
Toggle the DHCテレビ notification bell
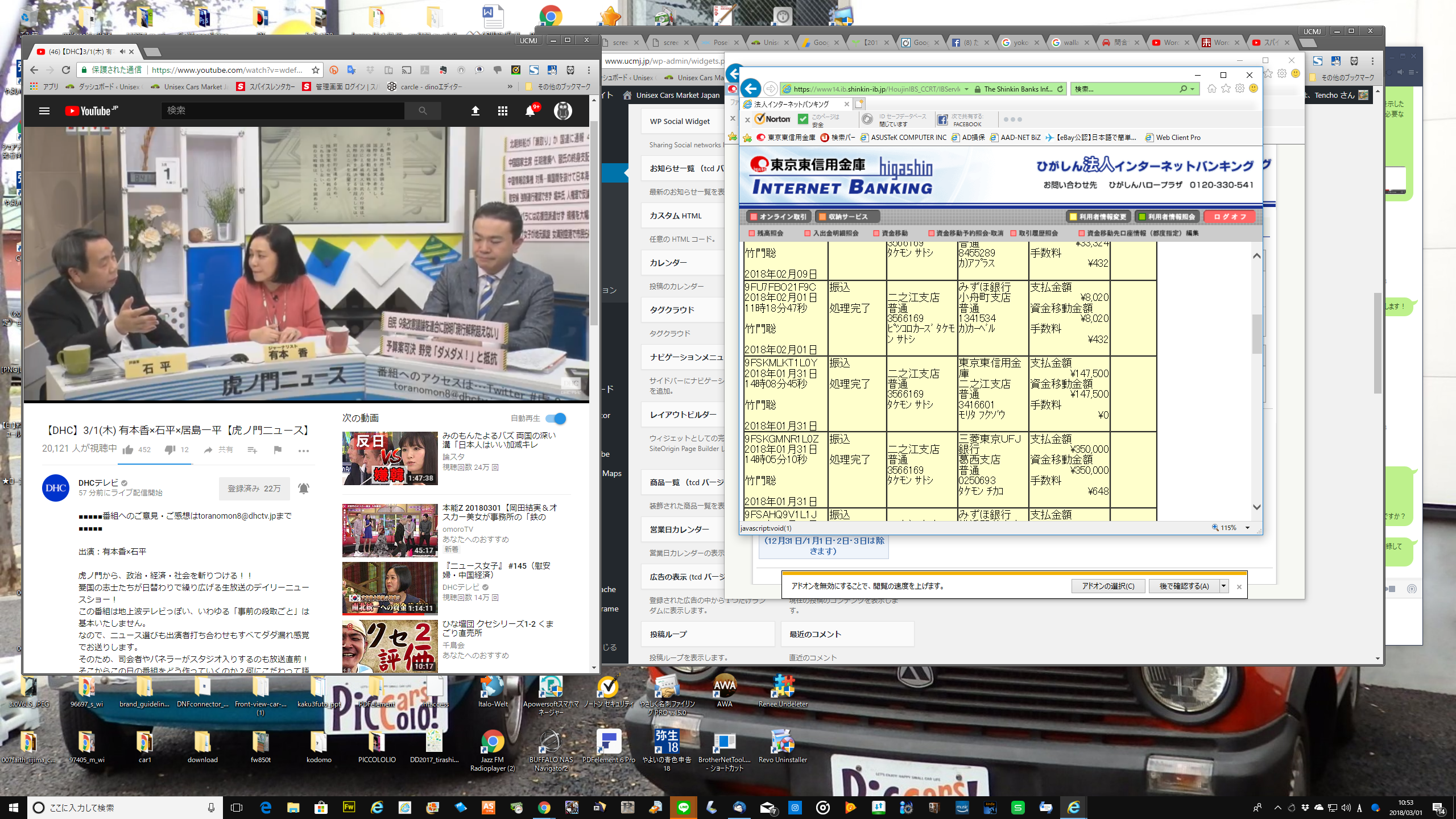pos(304,489)
